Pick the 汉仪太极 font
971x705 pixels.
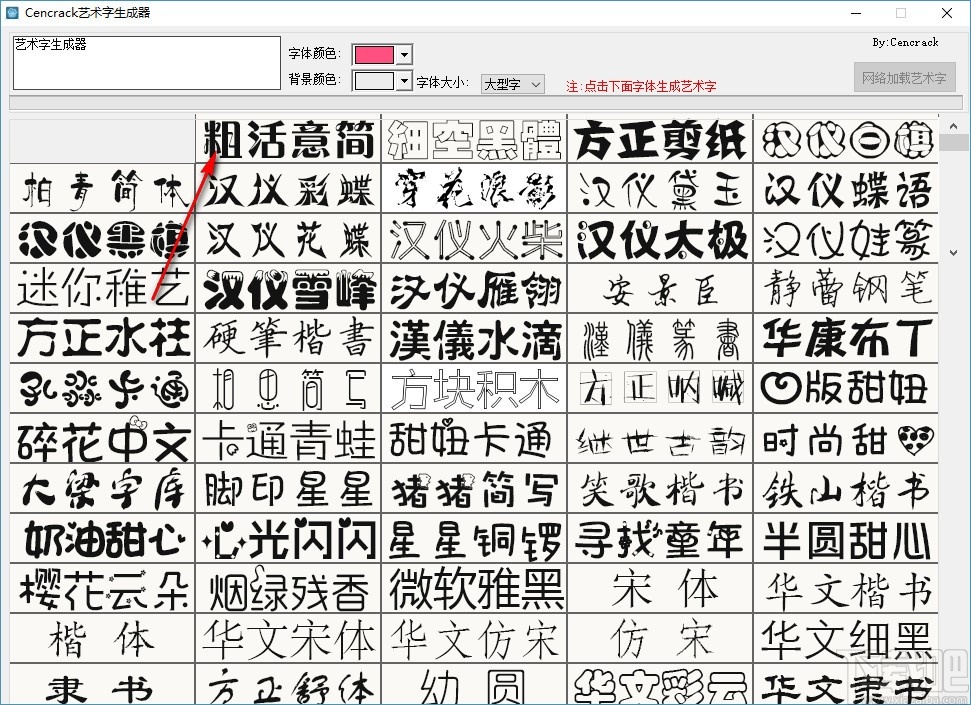tap(660, 240)
